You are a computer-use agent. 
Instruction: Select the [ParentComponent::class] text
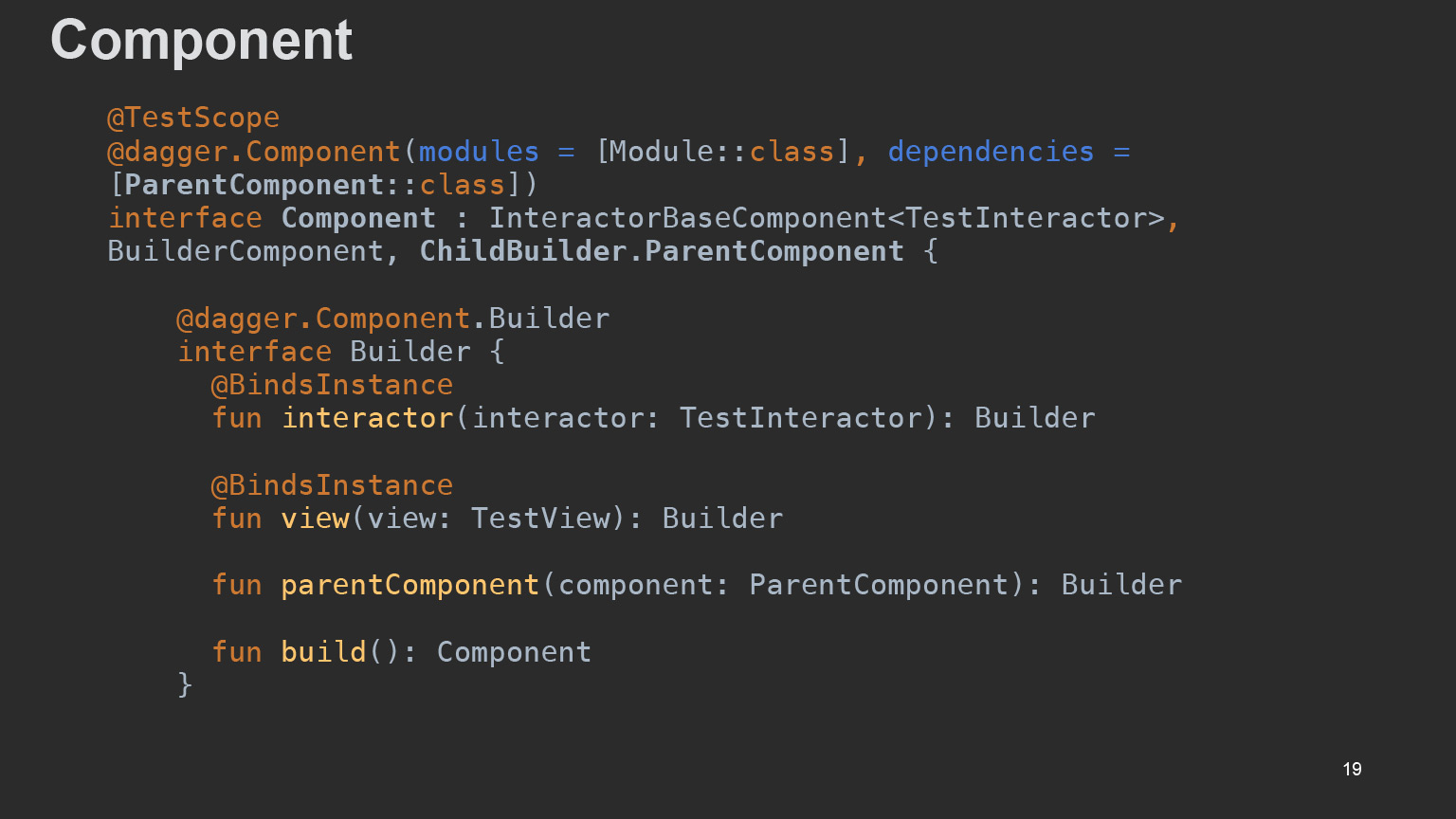[323, 185]
